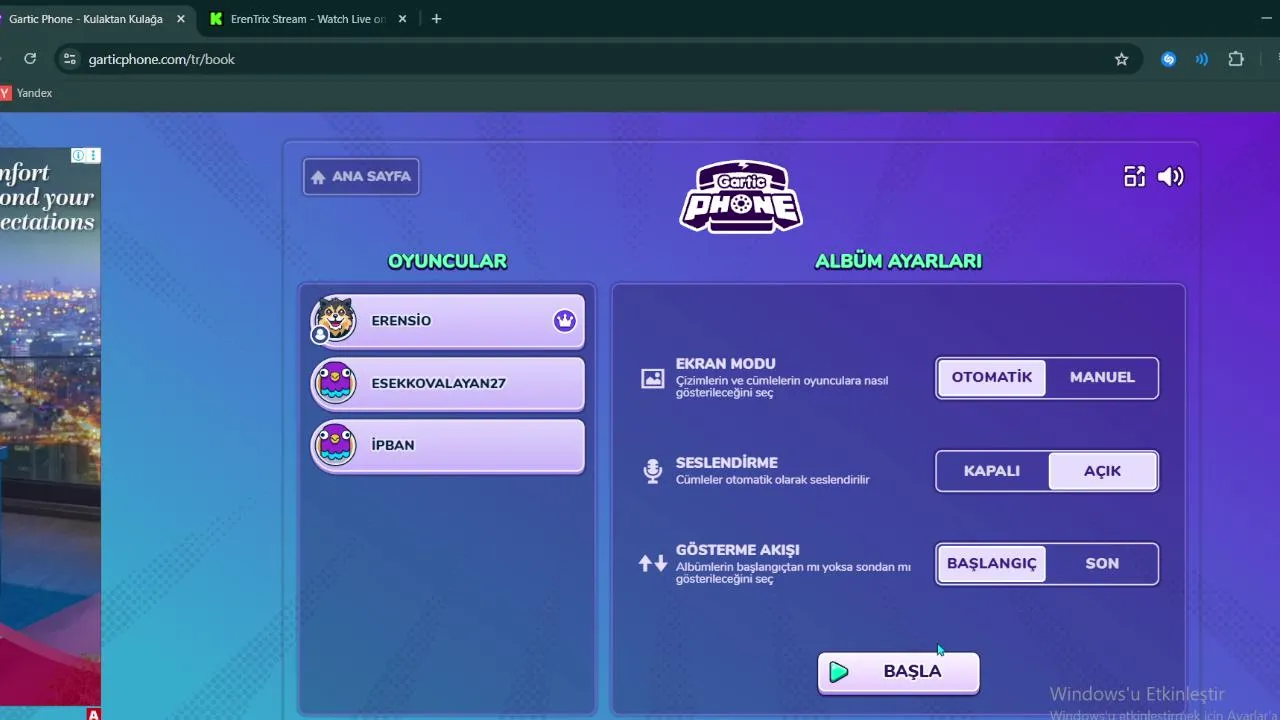Click the media casting waves icon

[x=1202, y=59]
